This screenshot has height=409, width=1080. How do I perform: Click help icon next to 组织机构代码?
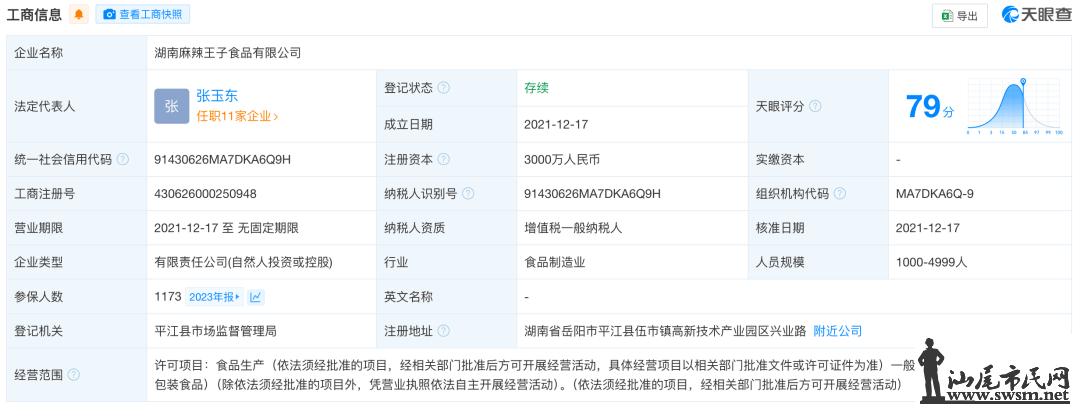coord(840,193)
